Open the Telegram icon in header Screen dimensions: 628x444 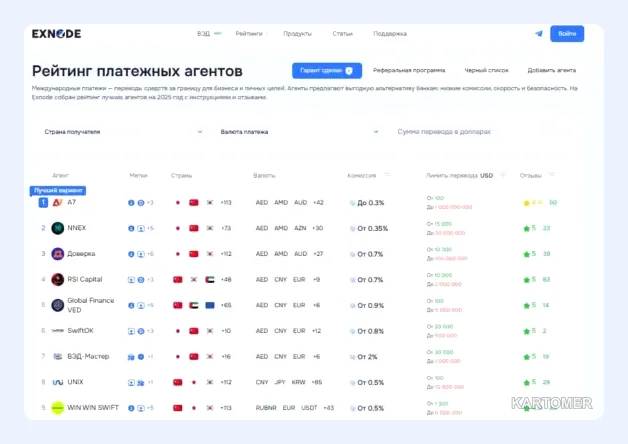point(539,34)
